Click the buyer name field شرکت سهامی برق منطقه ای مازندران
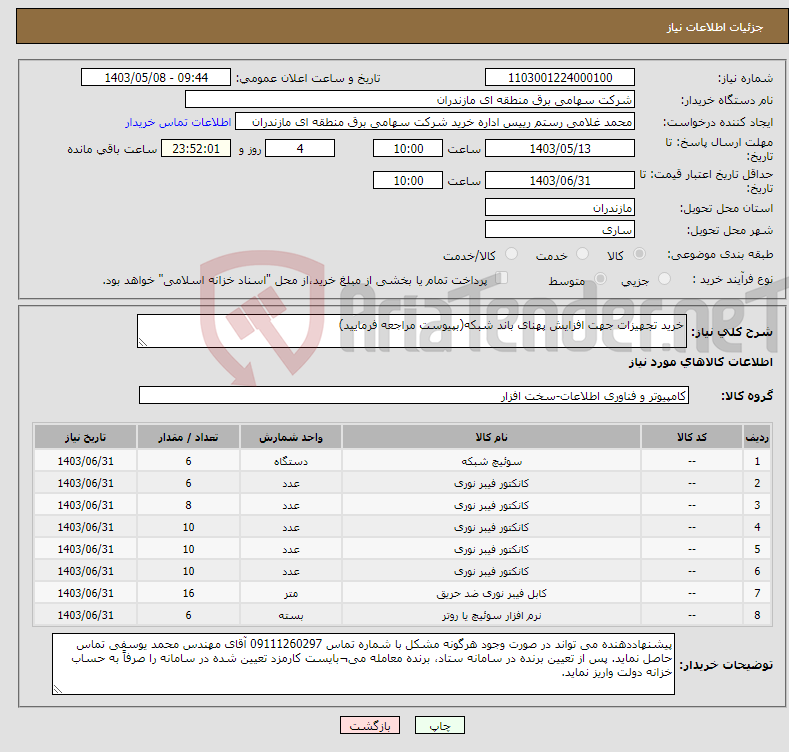 [x=410, y=99]
